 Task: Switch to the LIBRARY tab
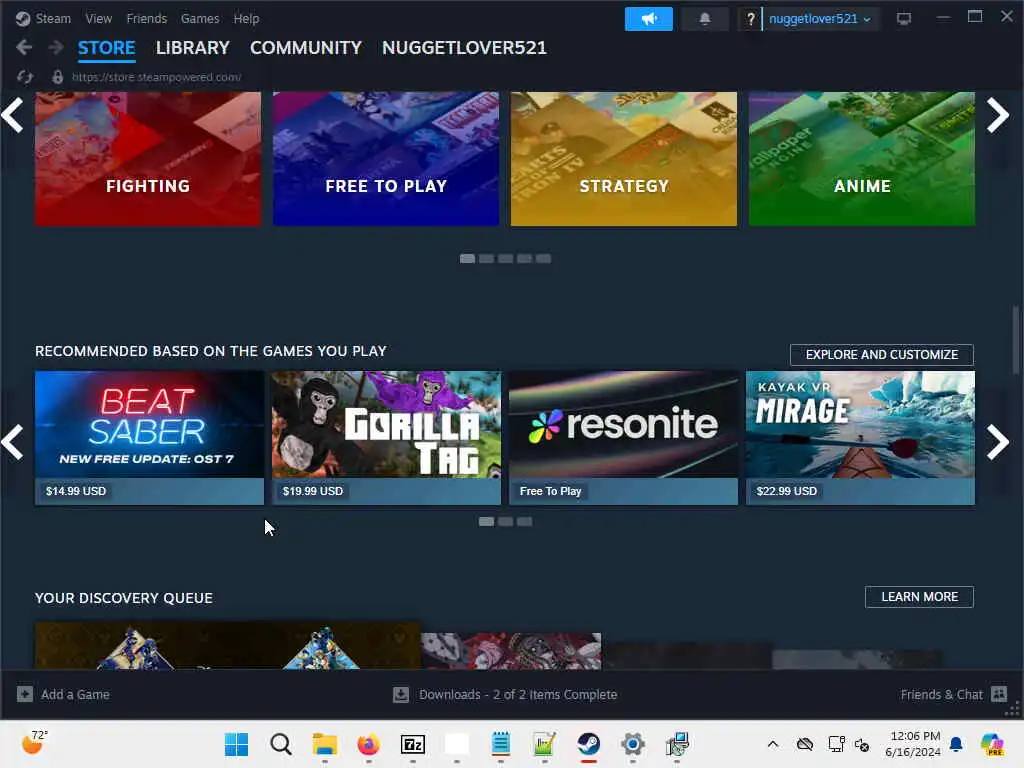point(193,48)
